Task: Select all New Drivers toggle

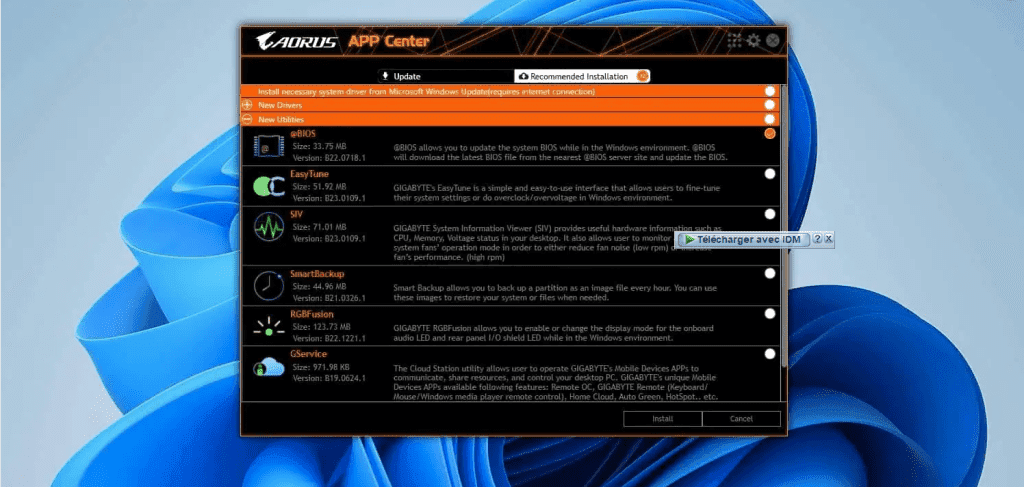Action: 769,105
